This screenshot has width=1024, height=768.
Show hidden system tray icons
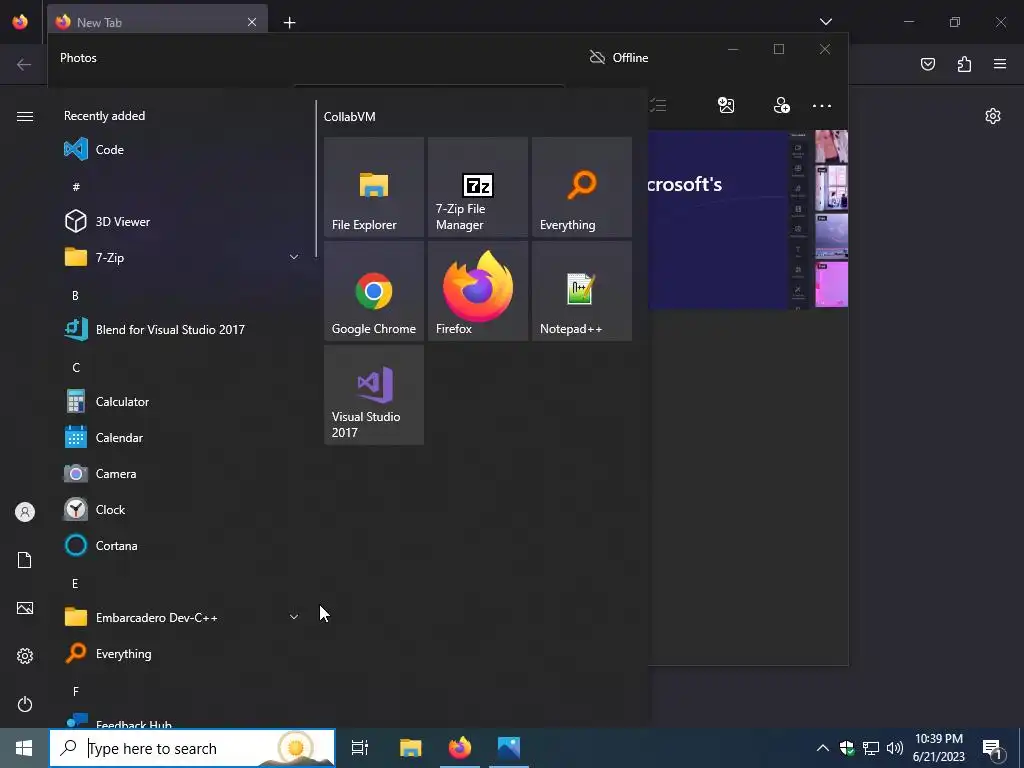coord(823,748)
